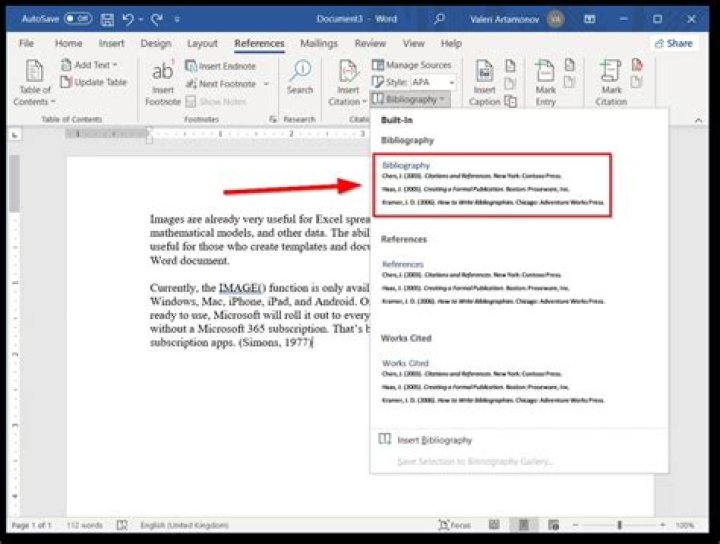Select the built-in Bibliography thumbnail
Image resolution: width=720 pixels, height=544 pixels.
click(492, 185)
